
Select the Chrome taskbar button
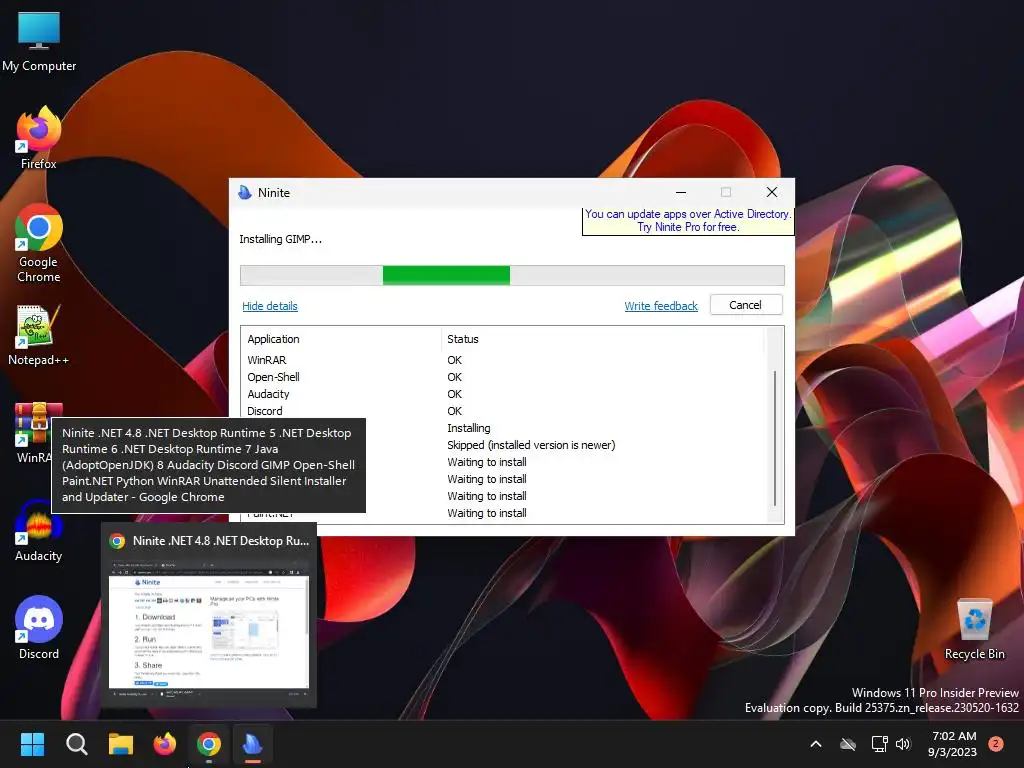pos(209,744)
